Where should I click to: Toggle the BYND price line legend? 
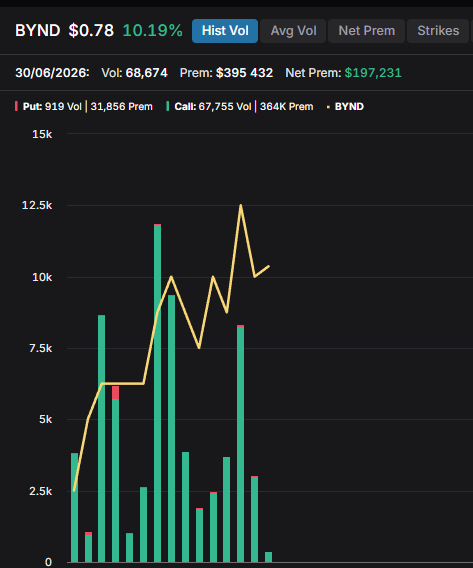(x=346, y=106)
